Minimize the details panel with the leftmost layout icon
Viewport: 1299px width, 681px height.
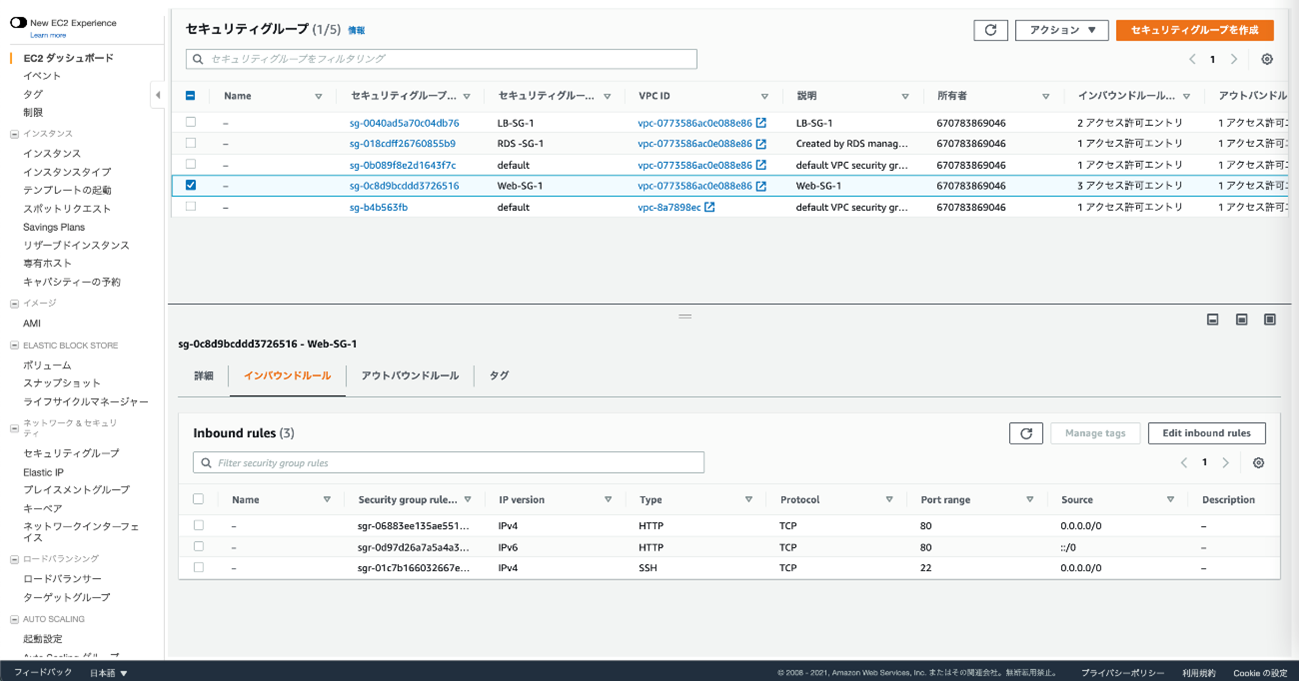pyautogui.click(x=1212, y=320)
